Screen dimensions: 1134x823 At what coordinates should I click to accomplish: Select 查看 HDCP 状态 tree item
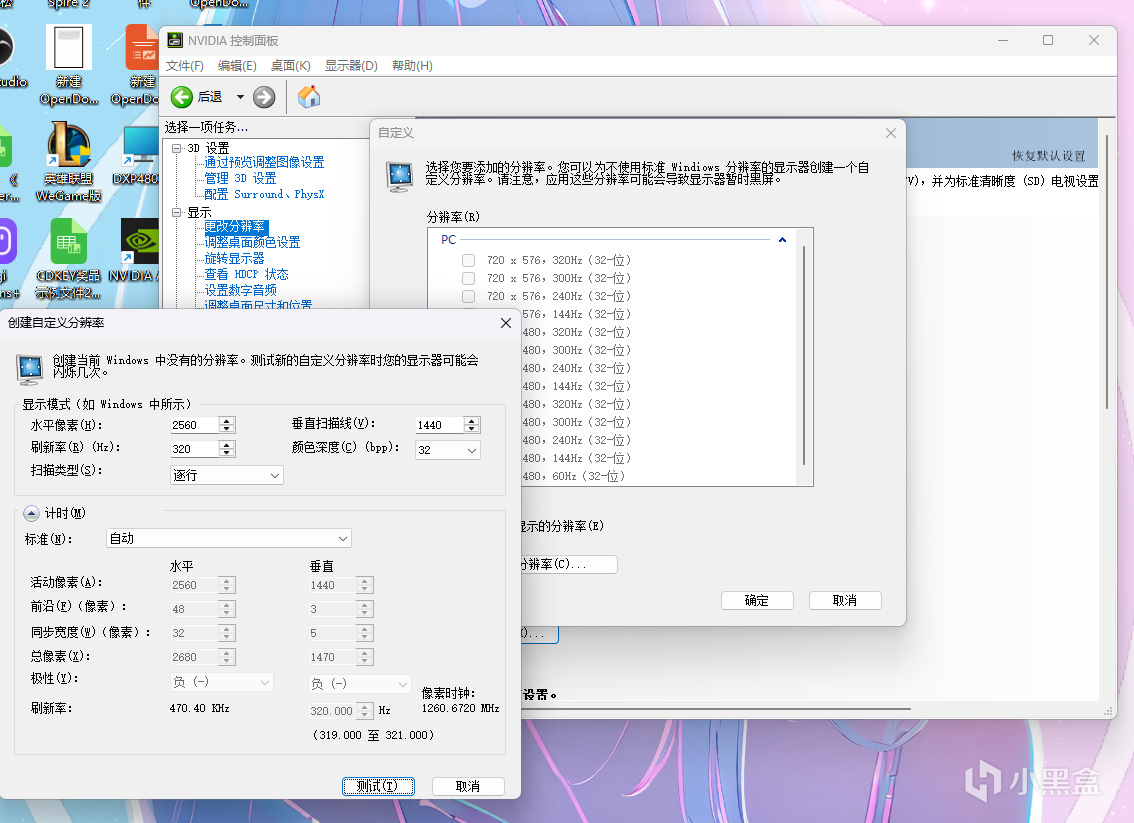pyautogui.click(x=246, y=275)
